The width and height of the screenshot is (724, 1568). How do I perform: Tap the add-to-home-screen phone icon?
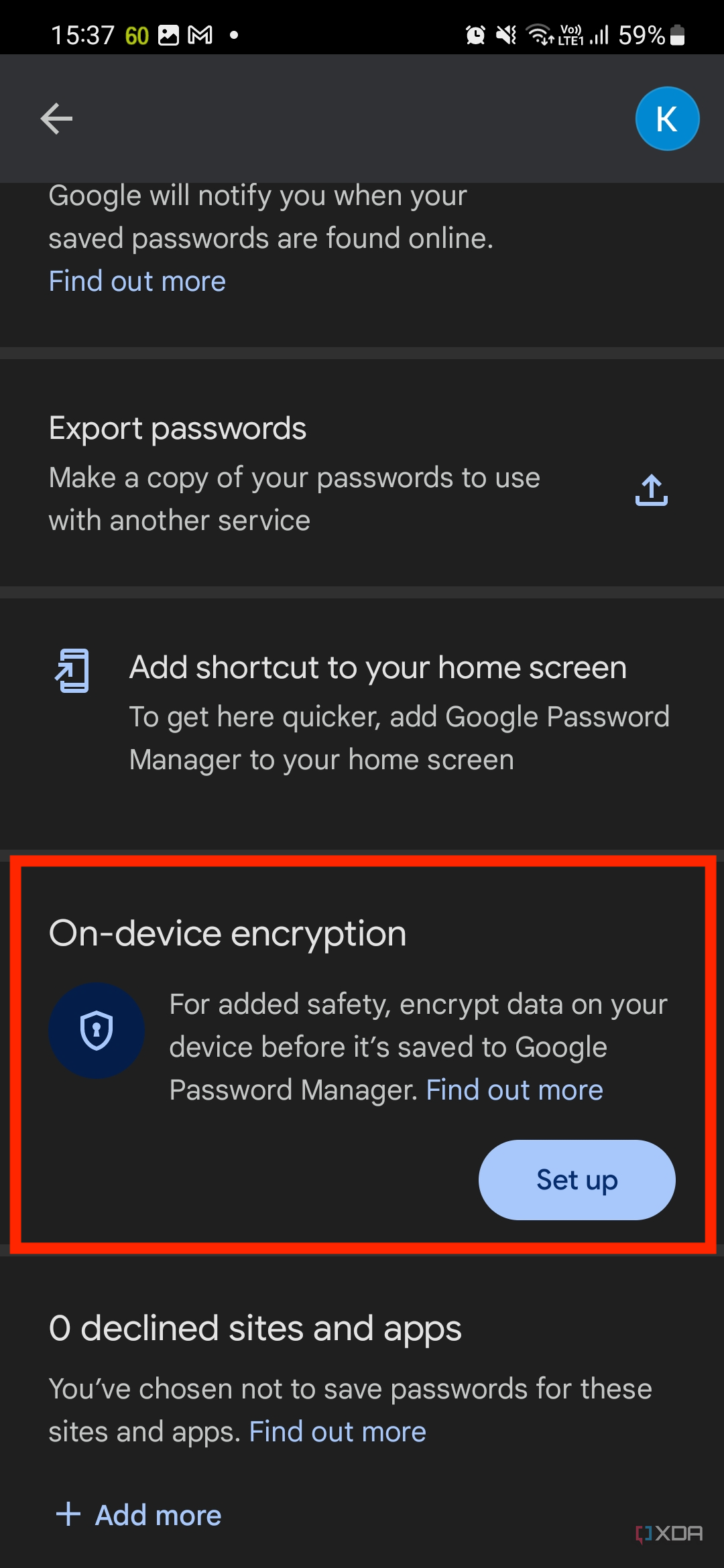pyautogui.click(x=73, y=670)
